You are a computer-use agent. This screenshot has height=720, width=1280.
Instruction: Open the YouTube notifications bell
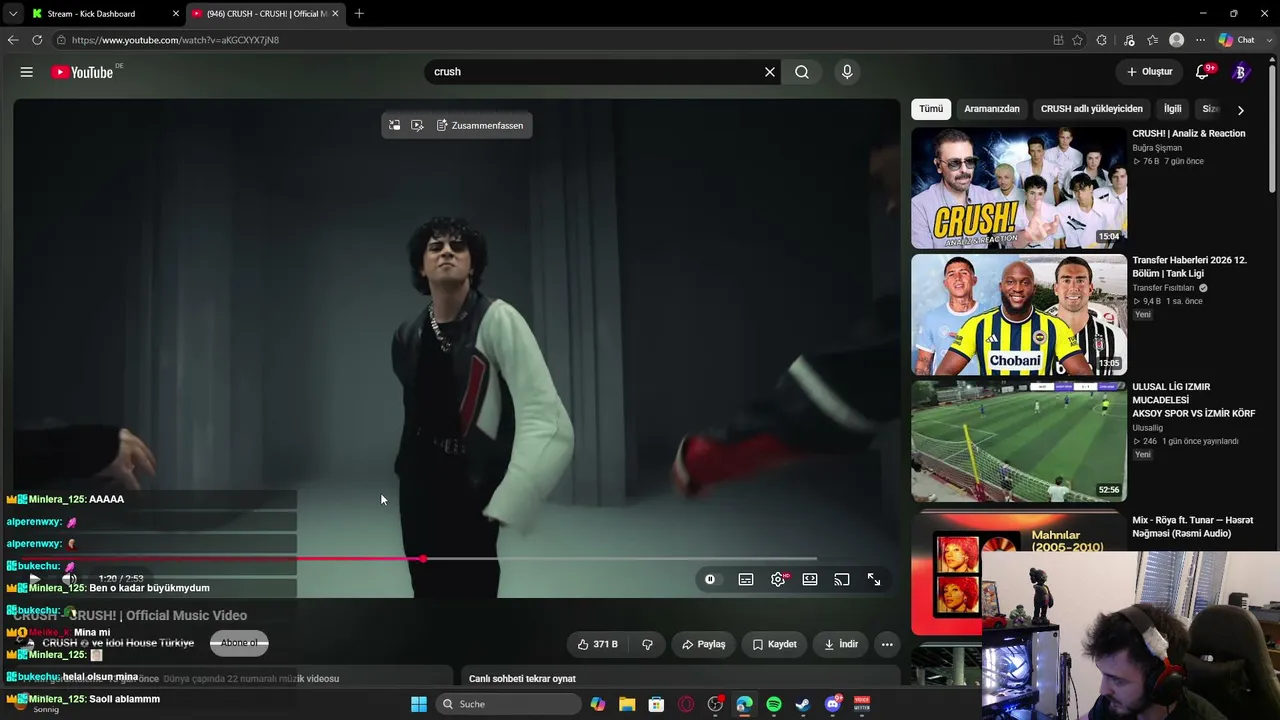coord(1203,72)
